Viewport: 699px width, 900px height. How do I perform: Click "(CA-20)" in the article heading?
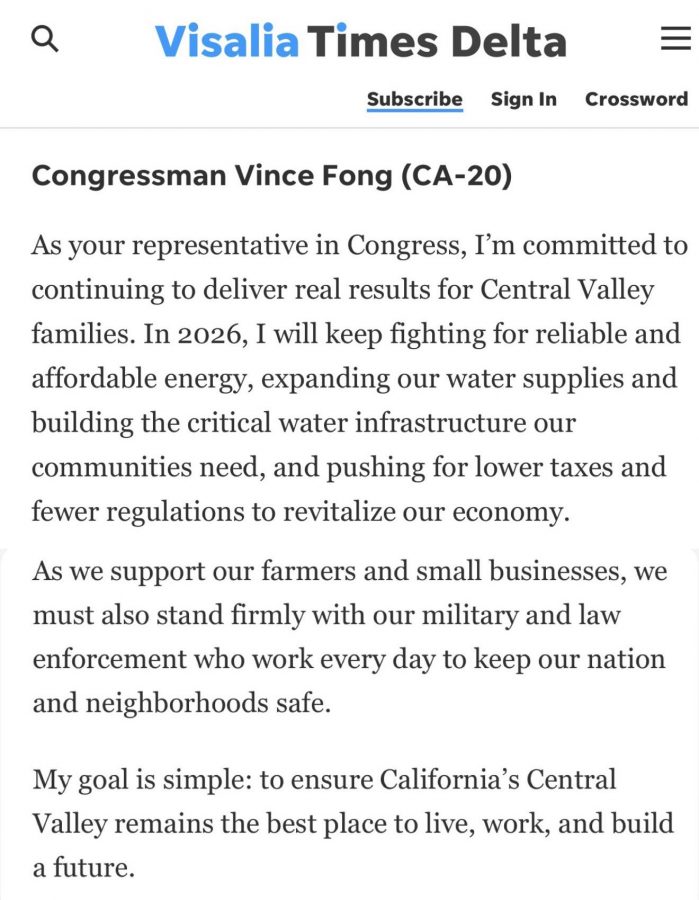(x=456, y=177)
